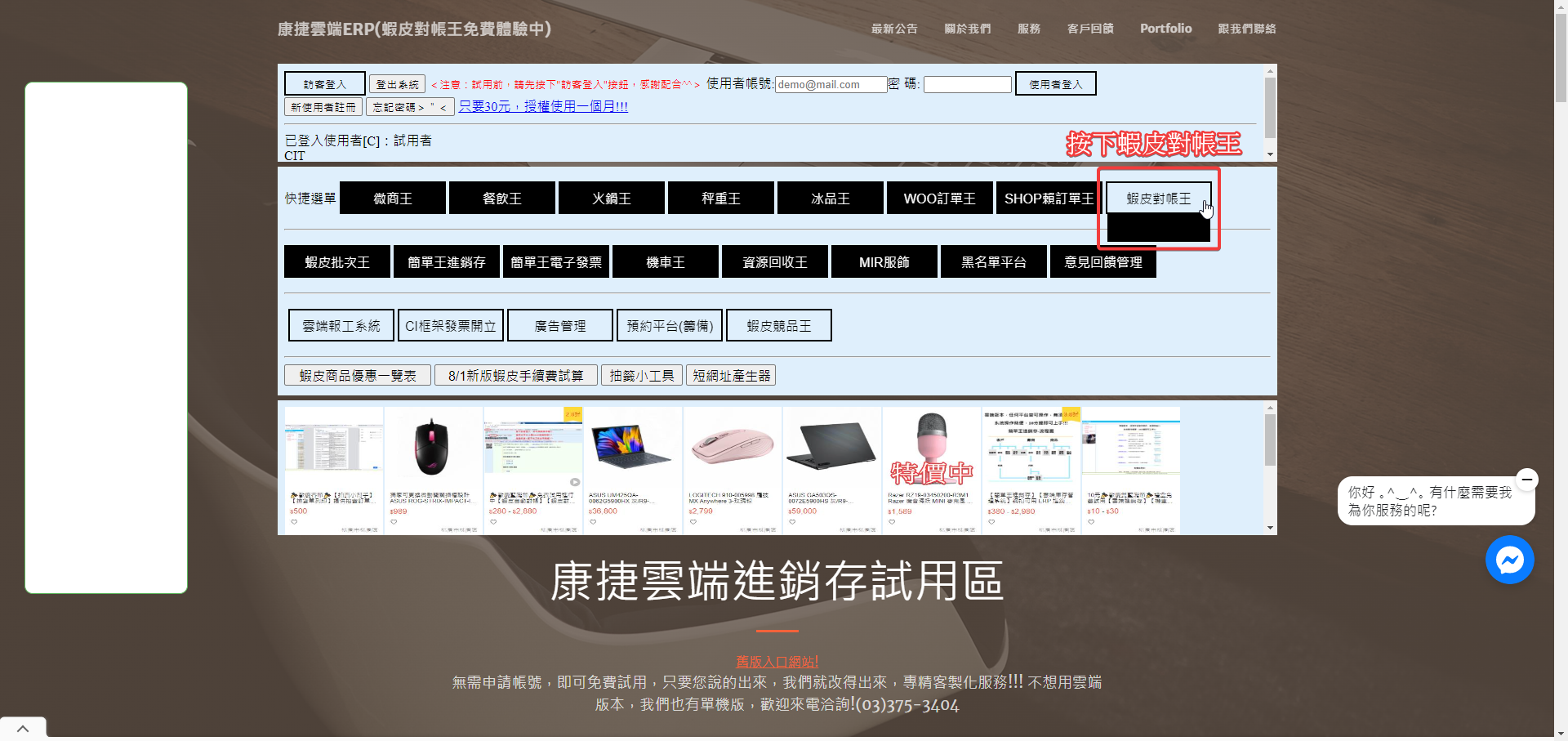Screen dimensions: 1568x741
Task: Click the scroll-to-top chevron at bottom left
Action: [x=23, y=729]
